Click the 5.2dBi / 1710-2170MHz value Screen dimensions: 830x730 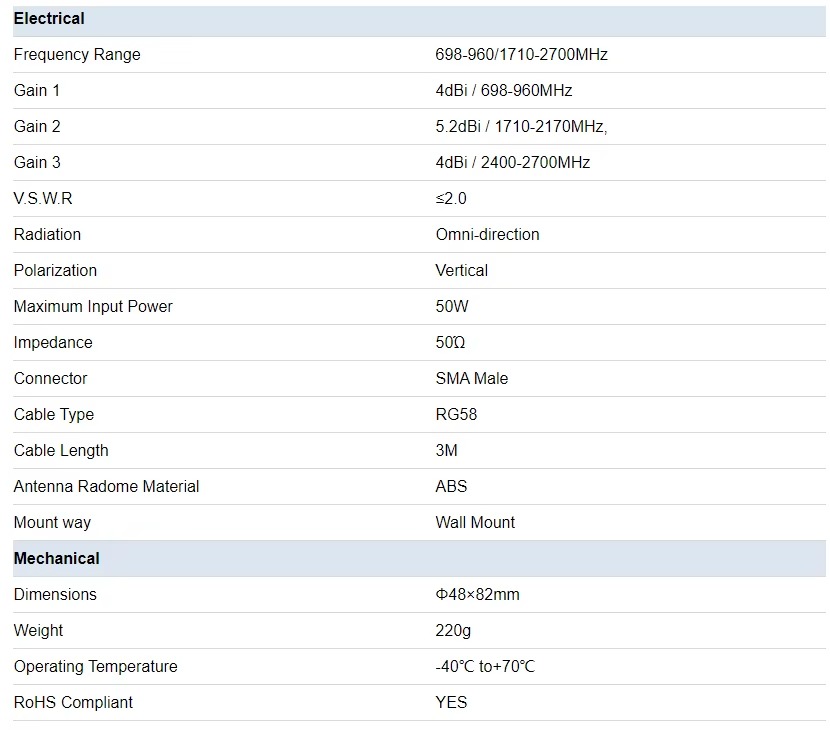(x=521, y=127)
